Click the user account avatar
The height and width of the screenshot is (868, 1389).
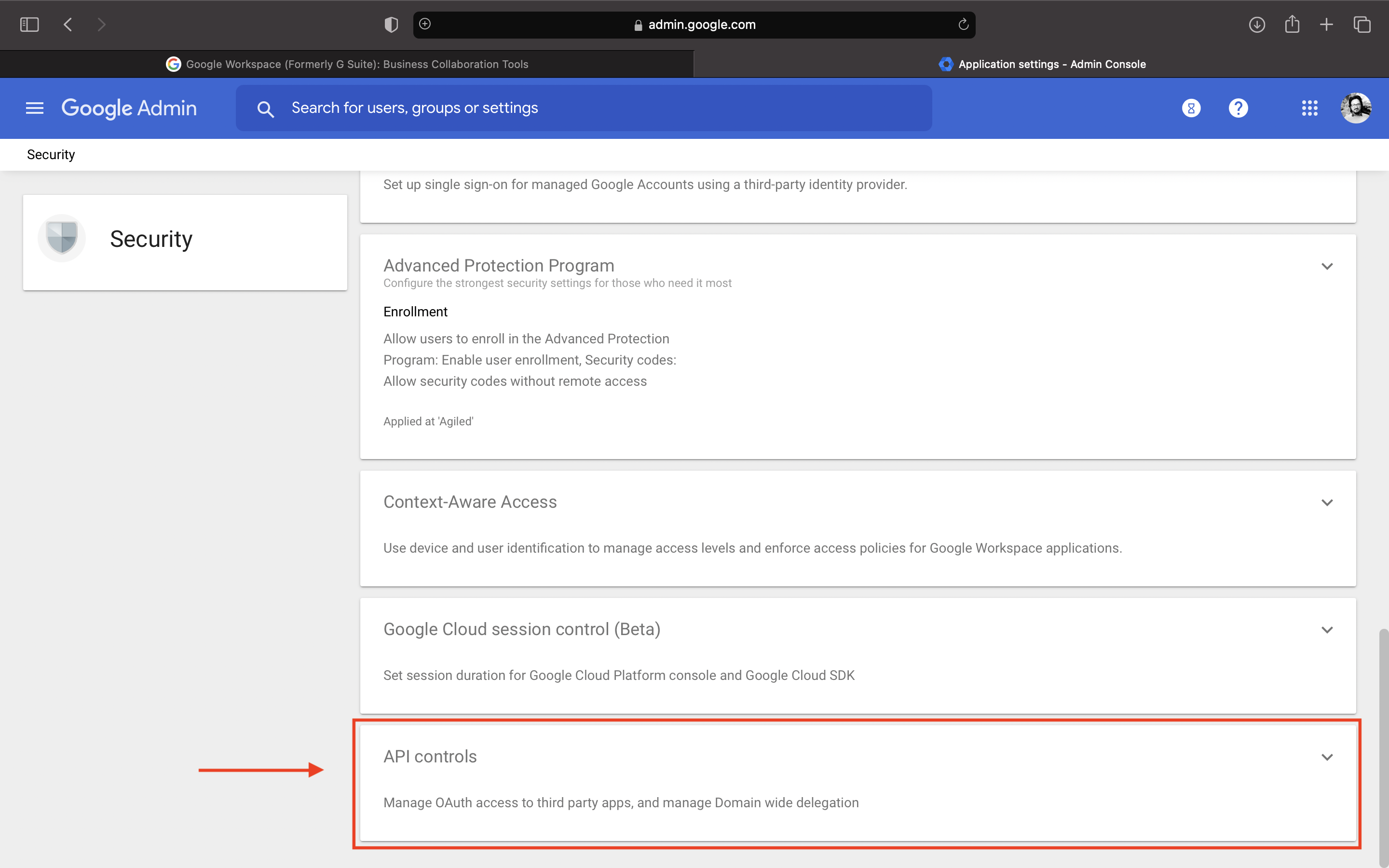[x=1356, y=108]
